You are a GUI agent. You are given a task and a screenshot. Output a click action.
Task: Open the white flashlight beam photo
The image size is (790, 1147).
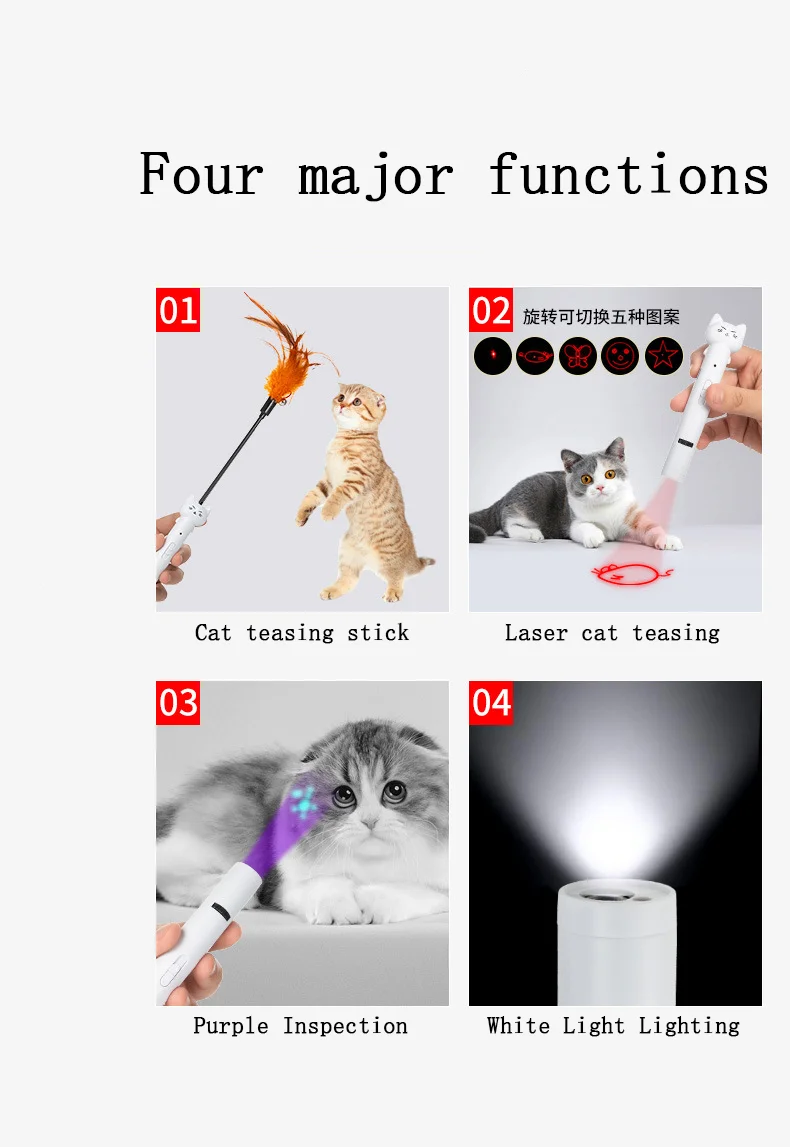click(x=615, y=843)
